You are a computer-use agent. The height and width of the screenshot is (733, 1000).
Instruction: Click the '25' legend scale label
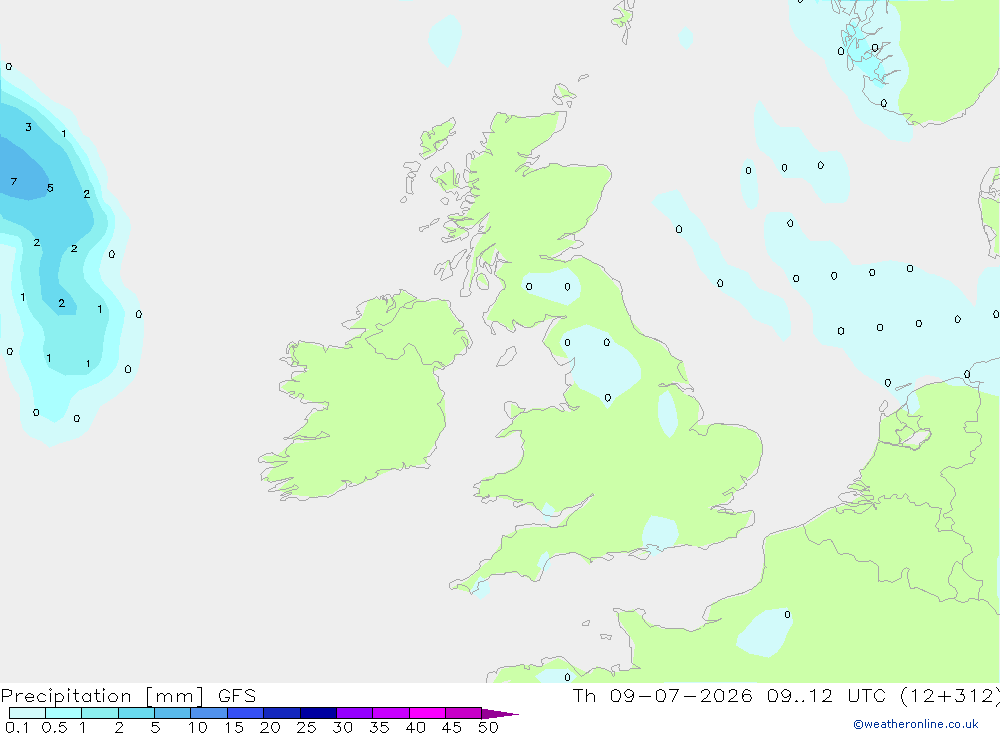[x=307, y=727]
